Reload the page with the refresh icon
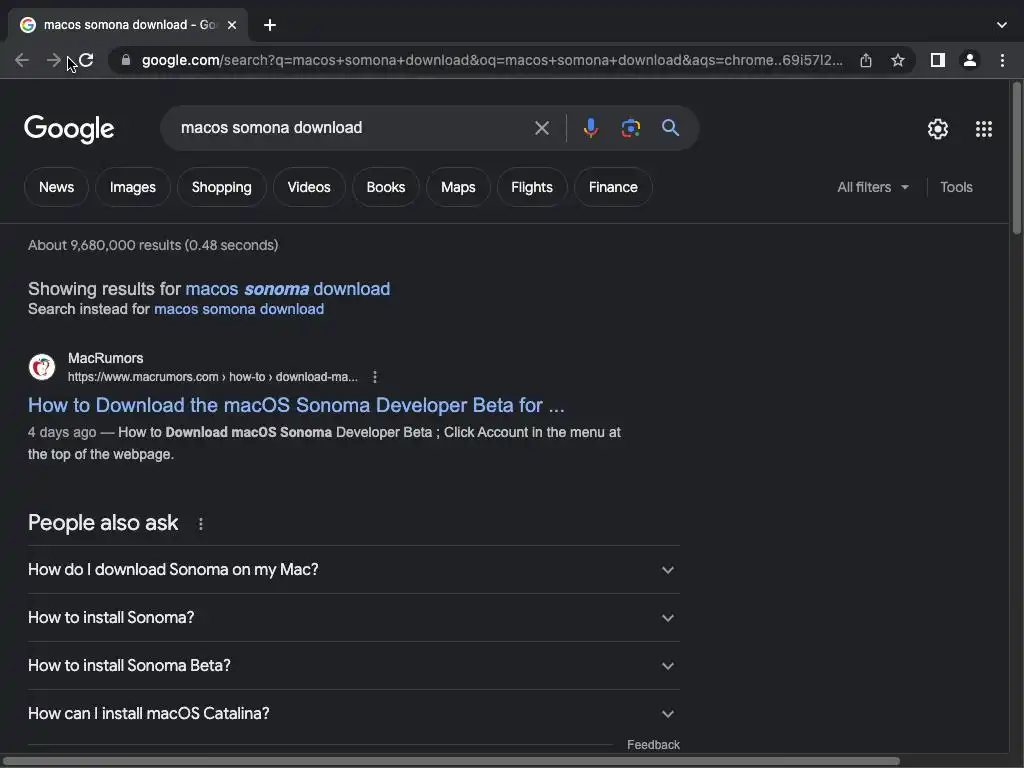The width and height of the screenshot is (1024, 768). point(86,61)
